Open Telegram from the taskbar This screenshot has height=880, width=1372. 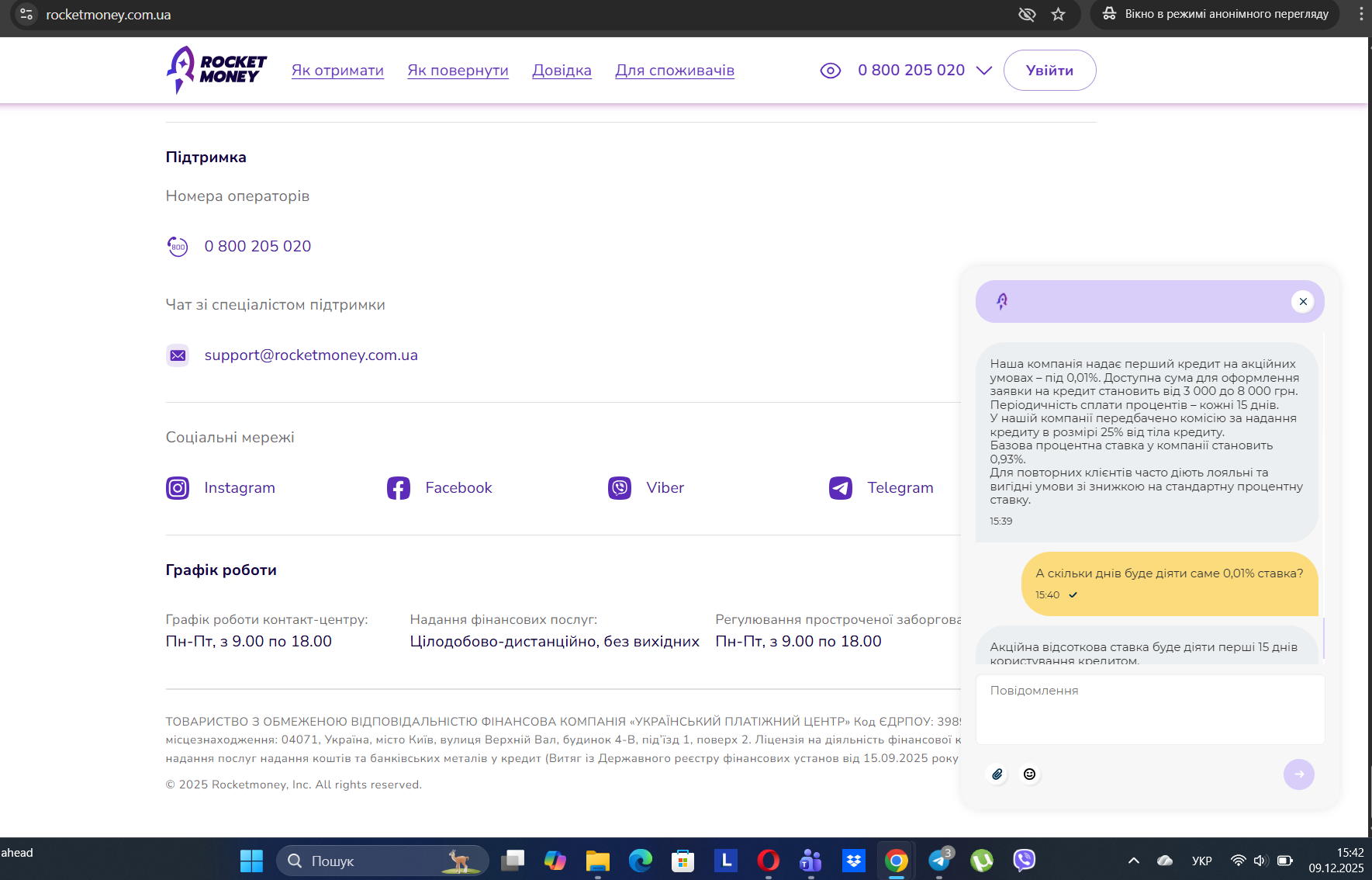pos(939,861)
